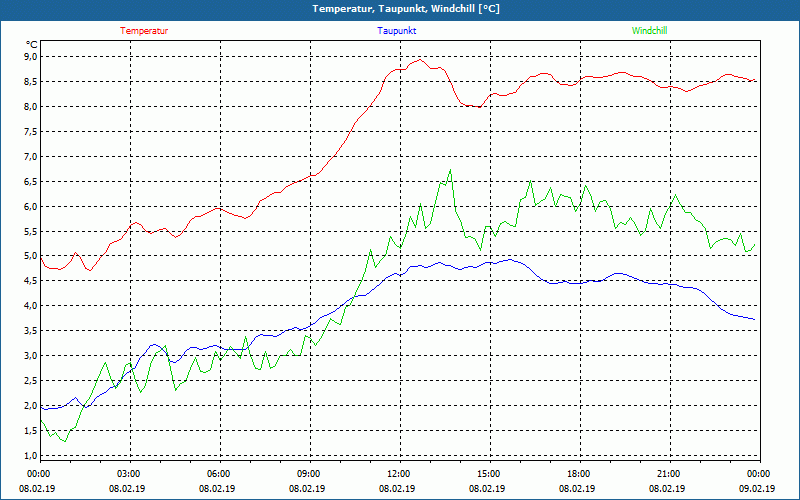800x500 pixels.
Task: Click the 7,0 y-axis value
Action: [32, 157]
